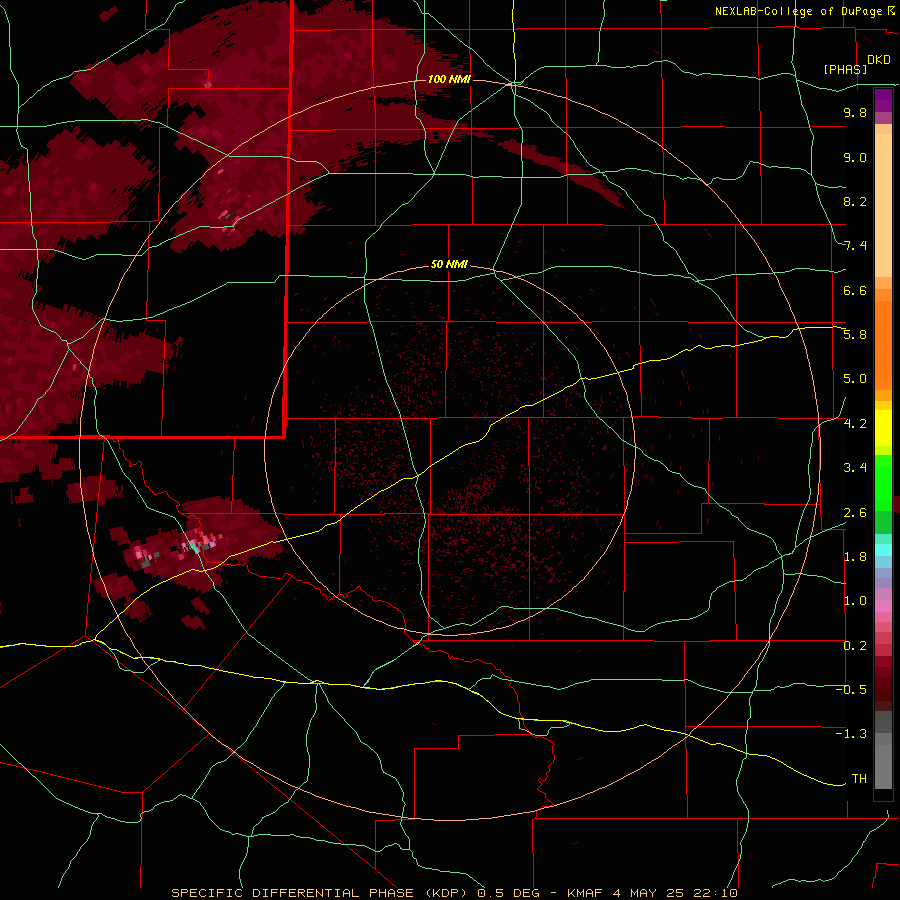Pick the yellow segment of the color bar
This screenshot has width=900, height=900.
[x=883, y=428]
